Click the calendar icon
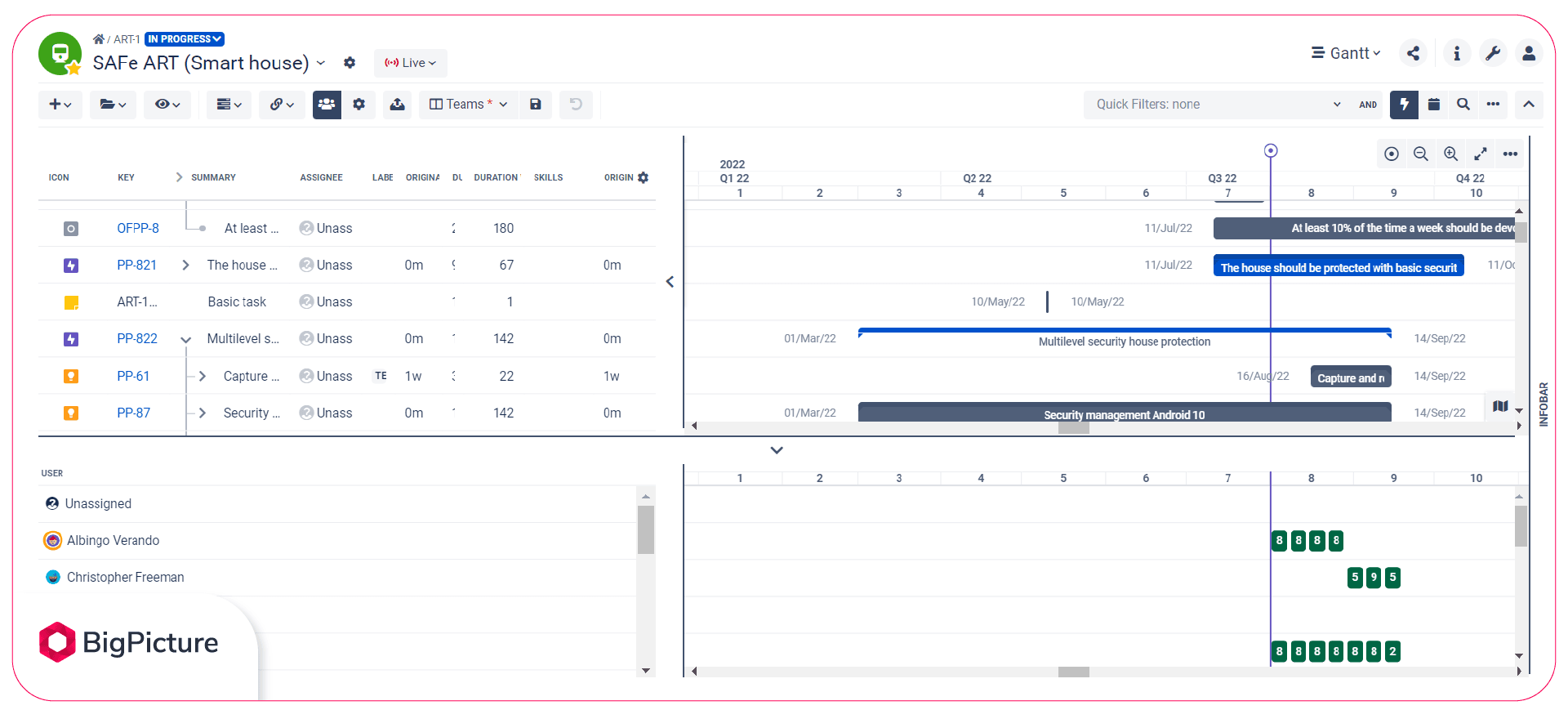This screenshot has height=719, width=1568. click(1433, 105)
